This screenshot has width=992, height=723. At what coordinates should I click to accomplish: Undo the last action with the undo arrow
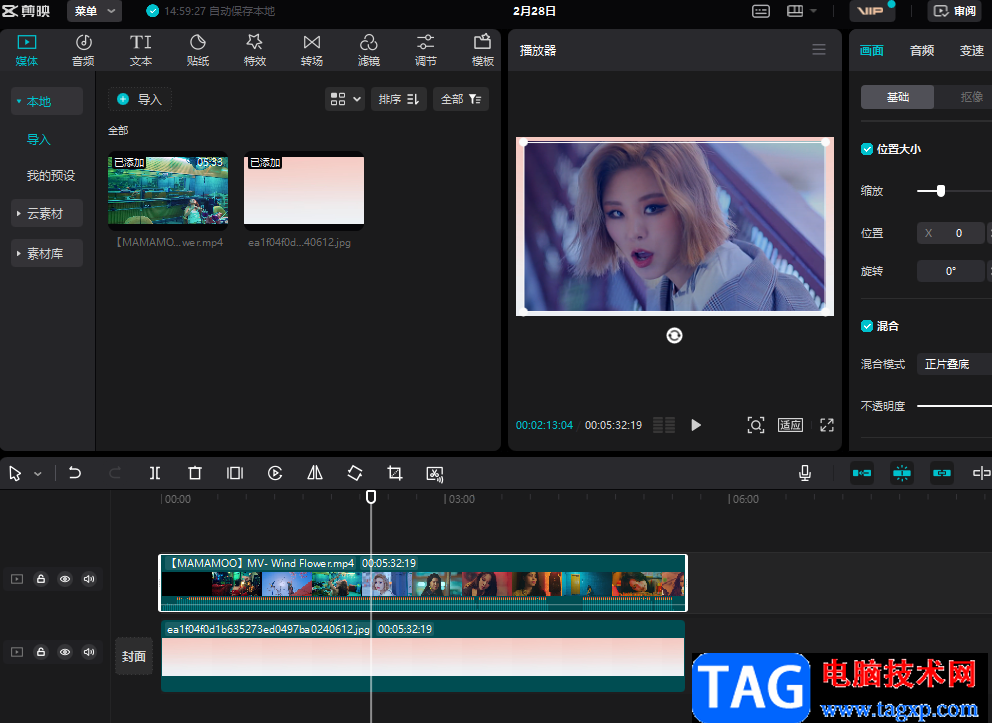coord(75,473)
